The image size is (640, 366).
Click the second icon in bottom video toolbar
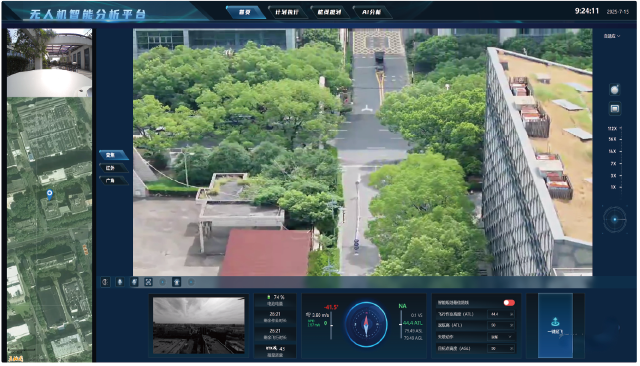[x=120, y=282]
